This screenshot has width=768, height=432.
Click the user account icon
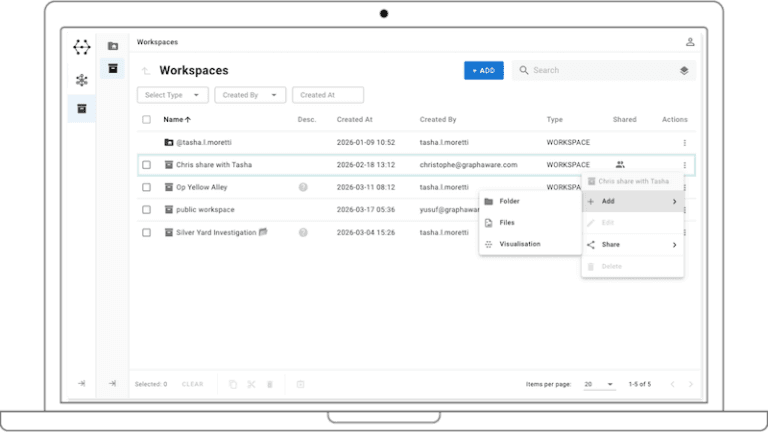click(690, 42)
